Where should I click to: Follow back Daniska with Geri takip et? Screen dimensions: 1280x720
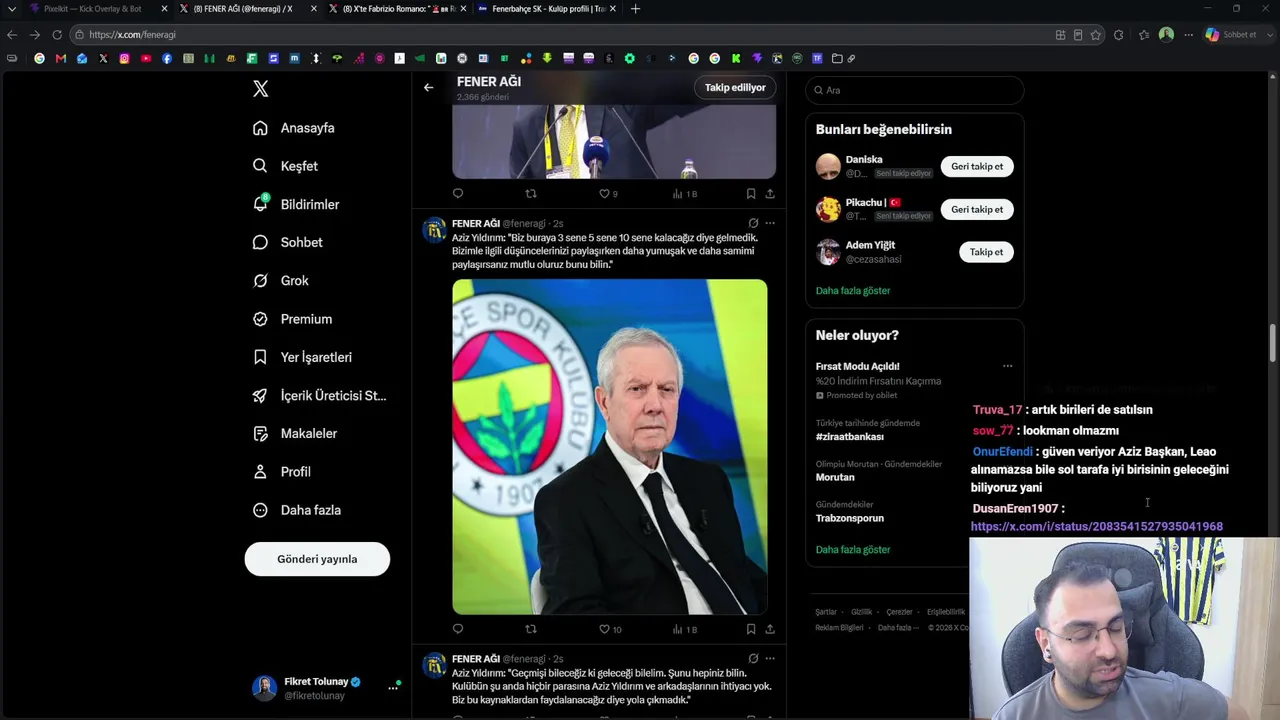click(977, 167)
